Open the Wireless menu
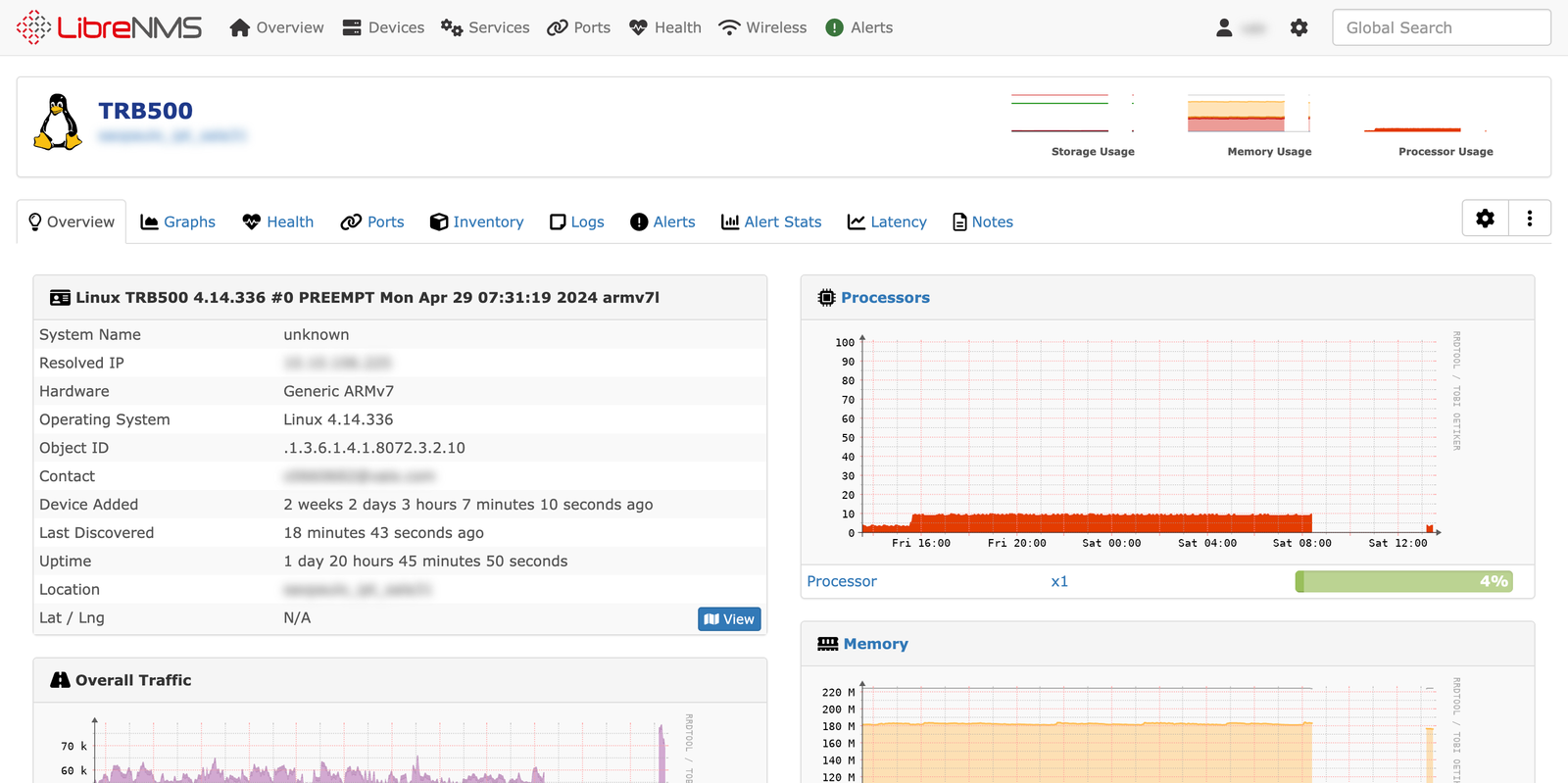 tap(762, 27)
